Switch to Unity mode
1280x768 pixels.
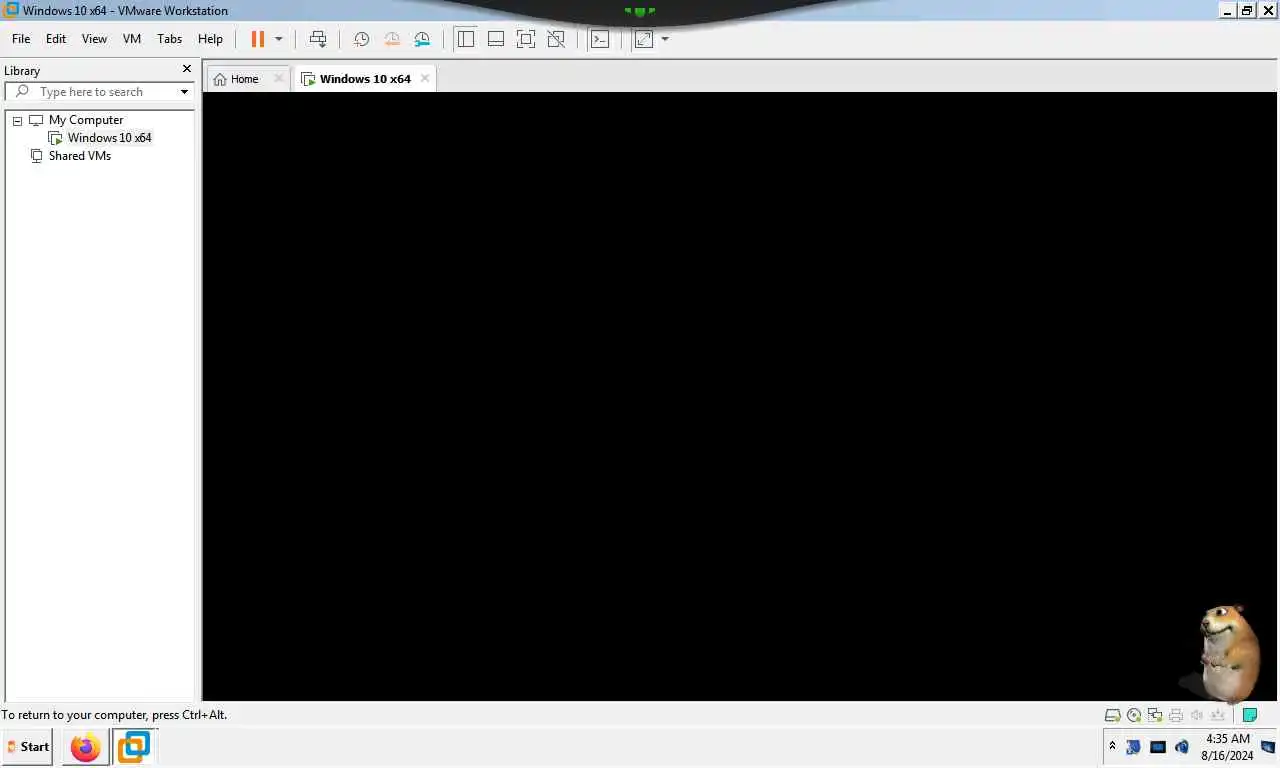click(556, 39)
